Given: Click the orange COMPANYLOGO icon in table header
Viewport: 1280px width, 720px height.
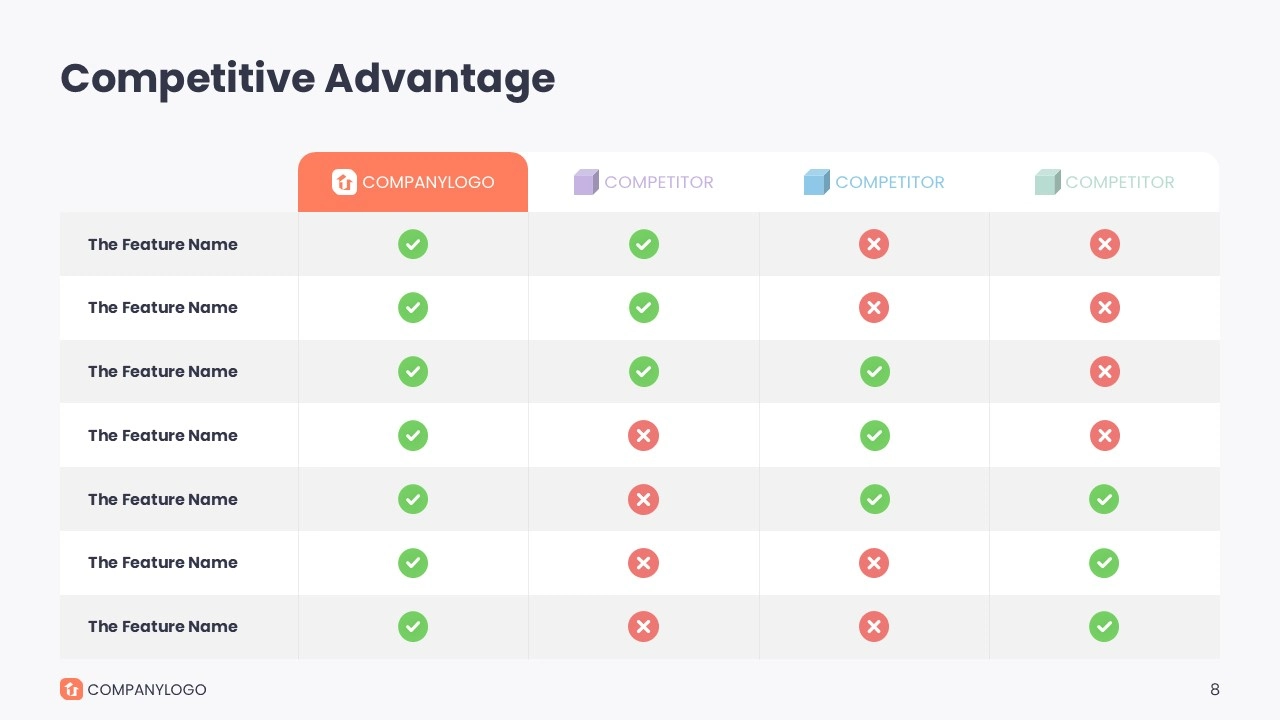Looking at the screenshot, I should tap(344, 182).
